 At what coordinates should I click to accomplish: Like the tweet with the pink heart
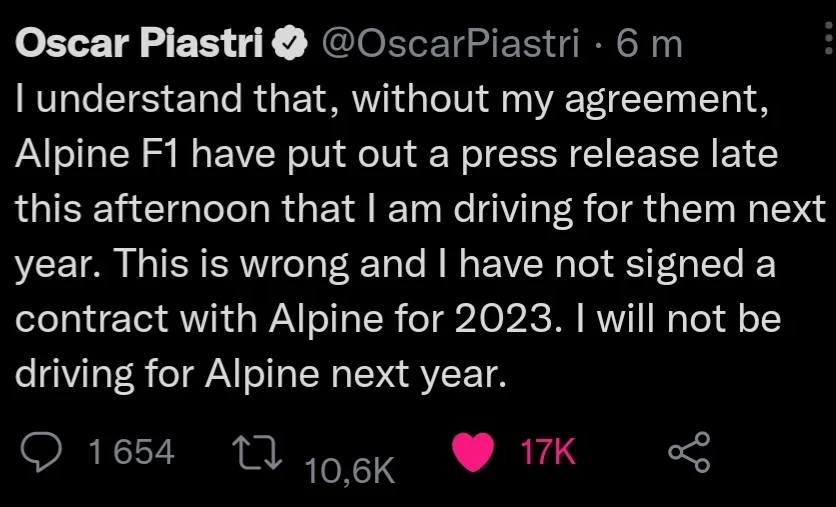pyautogui.click(x=473, y=452)
